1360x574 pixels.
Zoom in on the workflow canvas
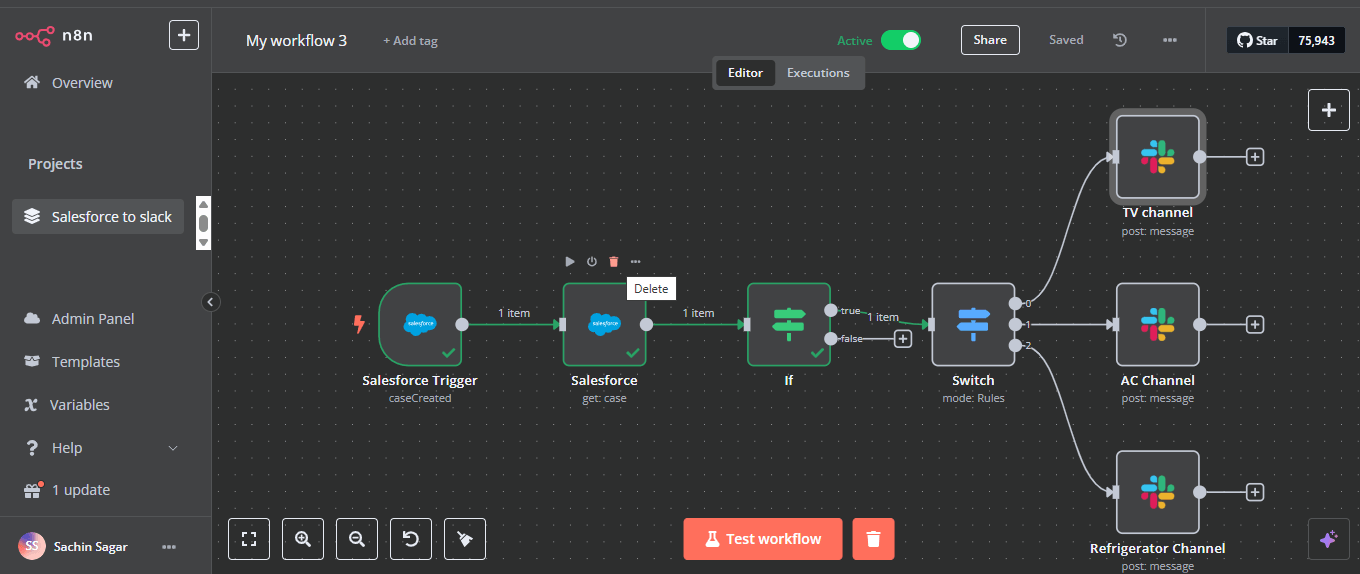(x=303, y=539)
